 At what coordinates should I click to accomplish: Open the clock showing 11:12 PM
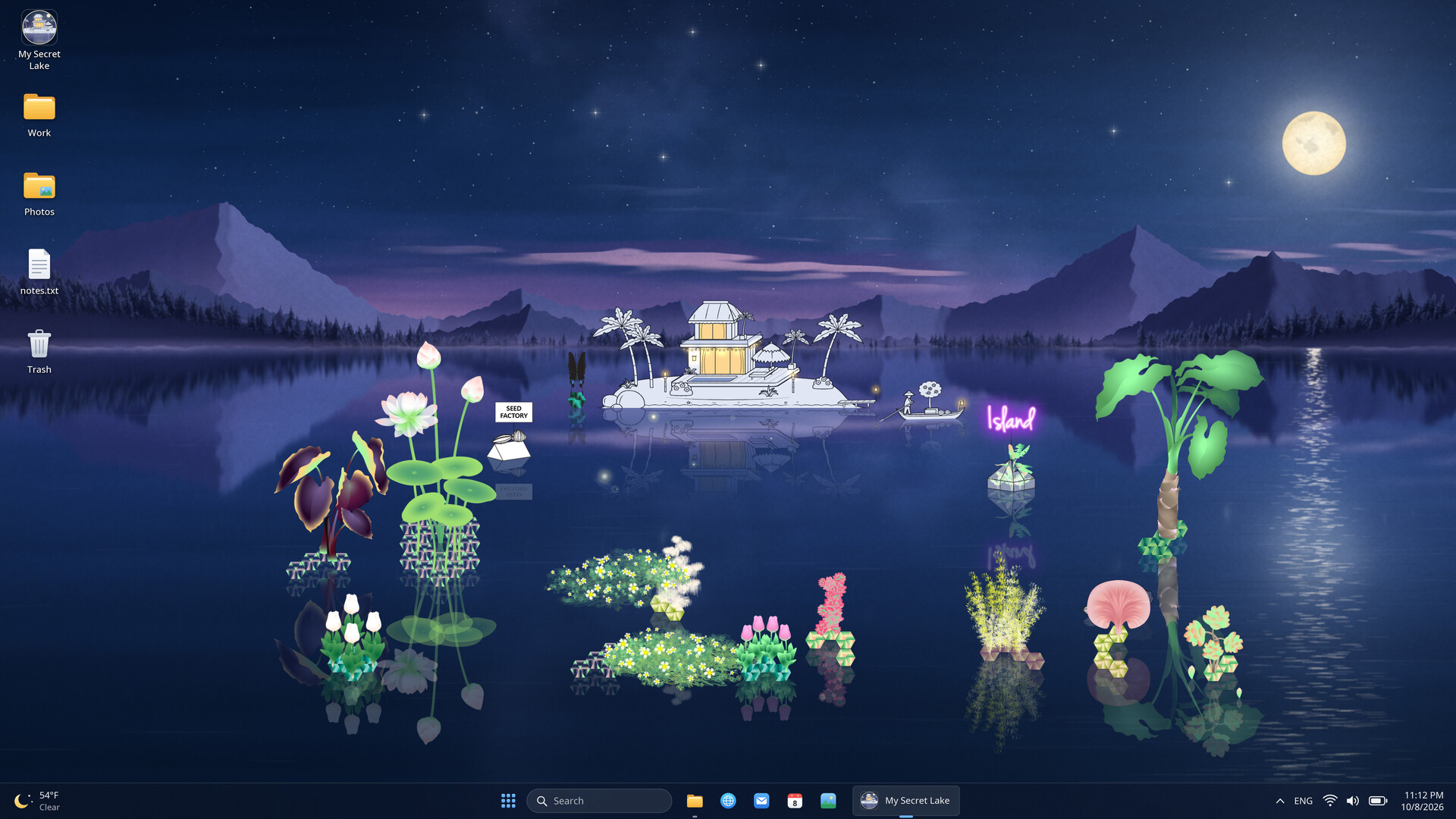1423,801
